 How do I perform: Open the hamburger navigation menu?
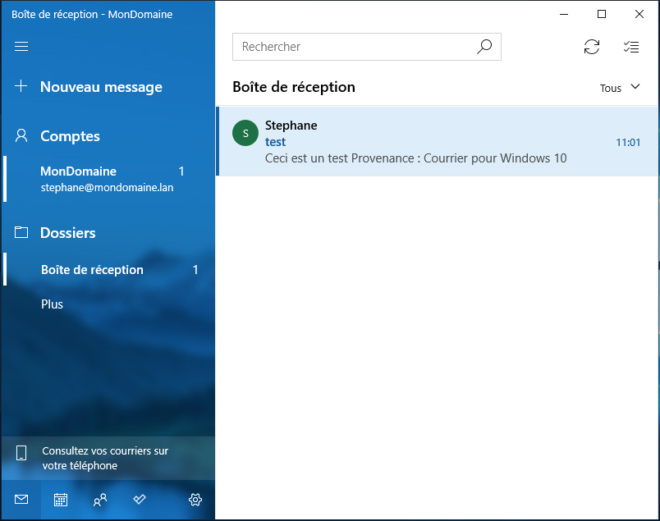click(x=21, y=46)
